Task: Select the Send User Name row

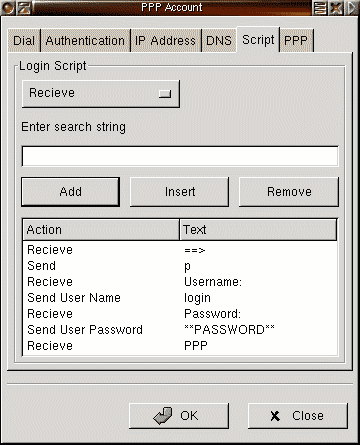Action: tap(180, 298)
